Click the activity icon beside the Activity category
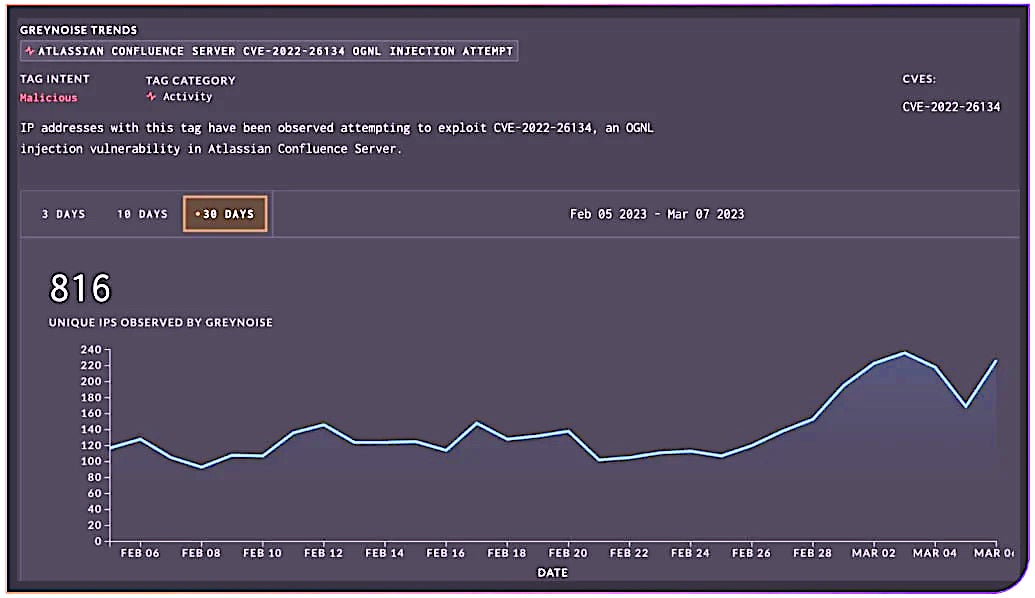Image resolution: width=1035 pixels, height=598 pixels. (x=151, y=97)
